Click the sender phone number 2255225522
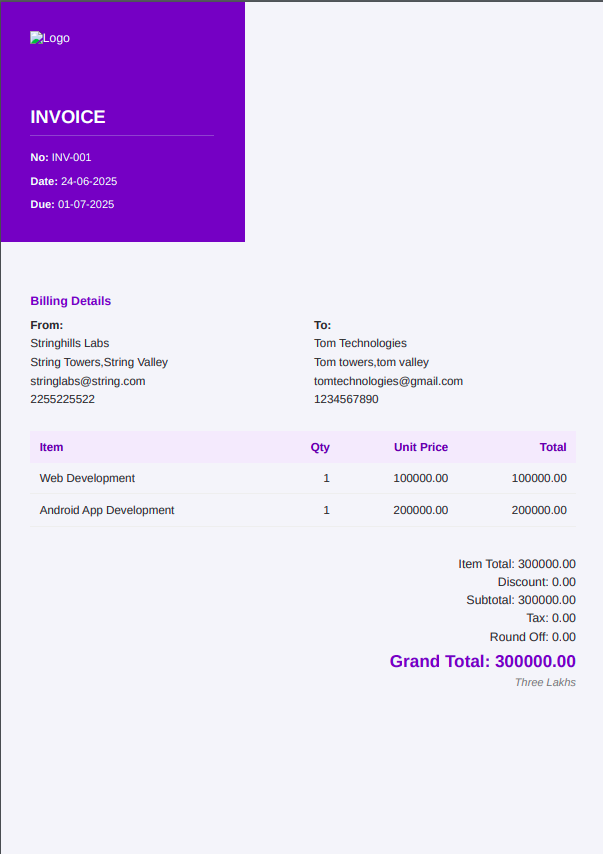The image size is (603, 854). point(63,399)
